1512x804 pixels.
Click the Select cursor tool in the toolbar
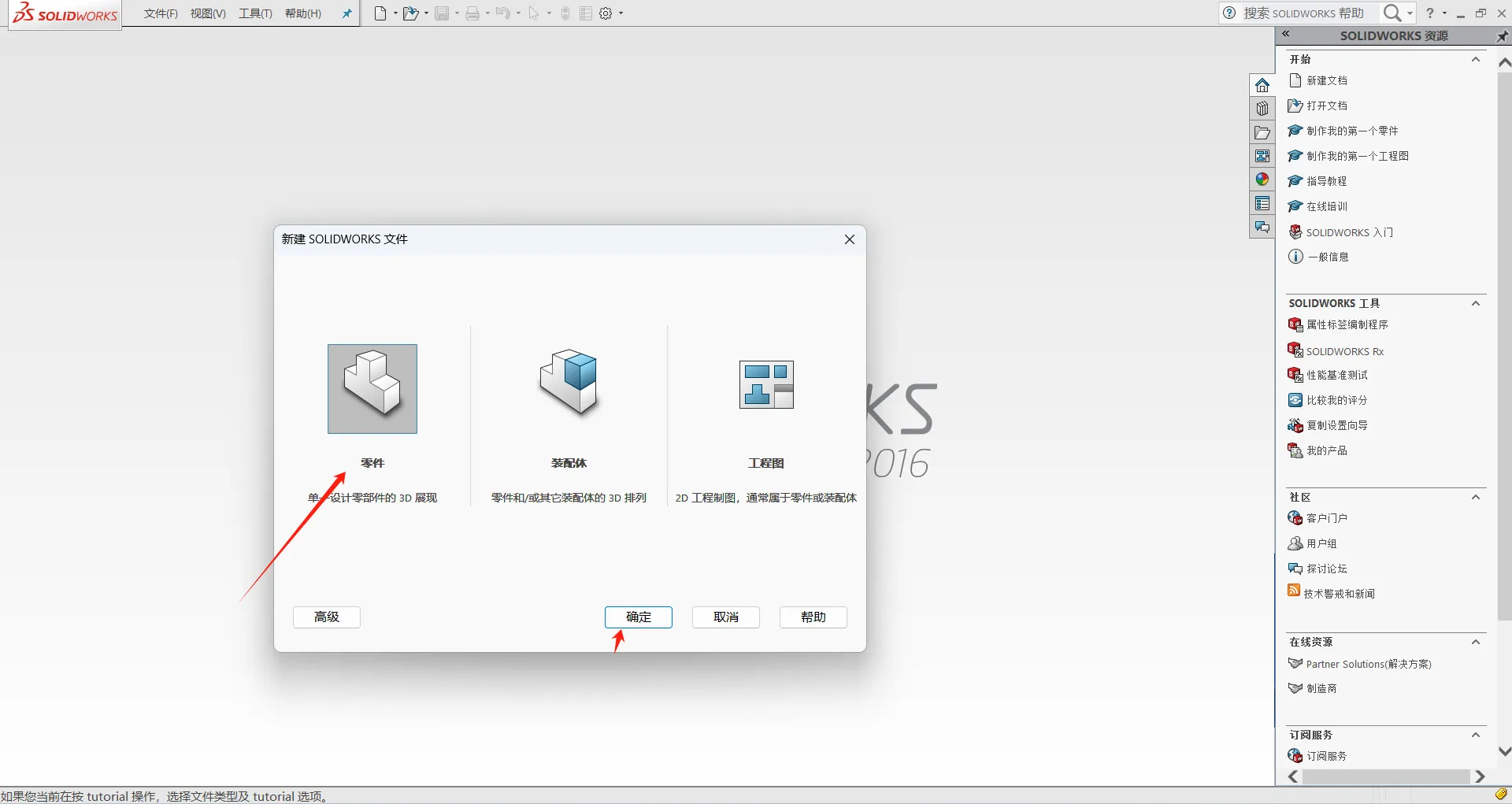pos(534,13)
